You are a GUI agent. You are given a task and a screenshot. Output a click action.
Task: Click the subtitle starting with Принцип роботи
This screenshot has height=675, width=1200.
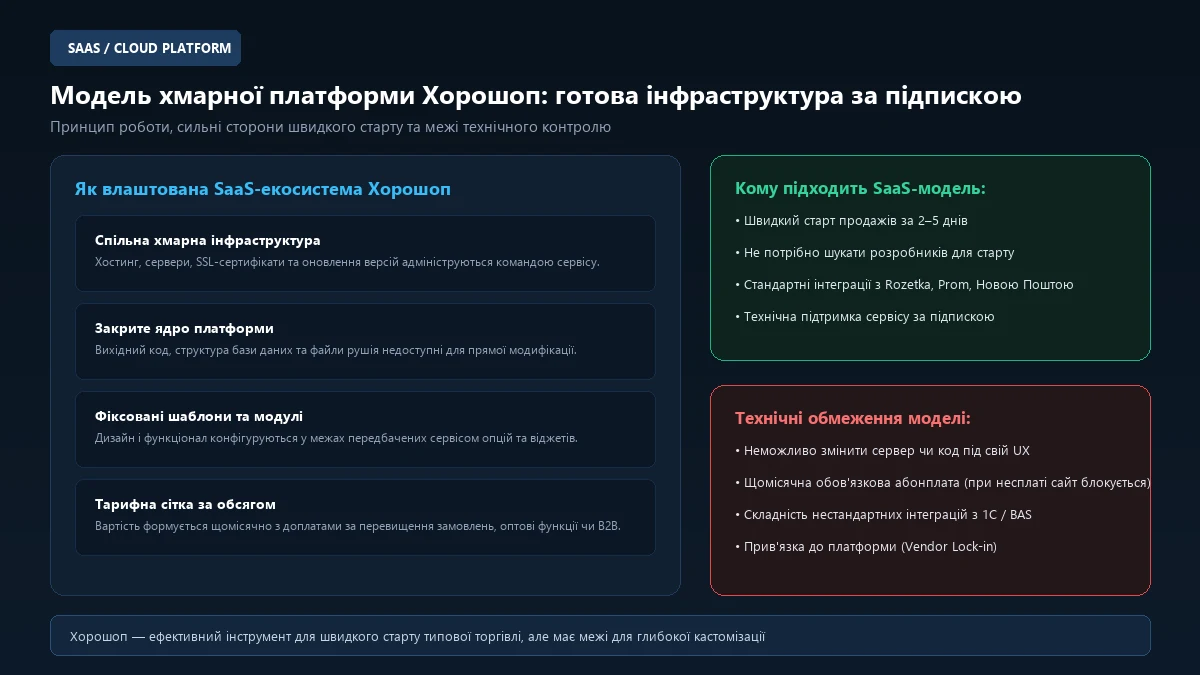(330, 127)
